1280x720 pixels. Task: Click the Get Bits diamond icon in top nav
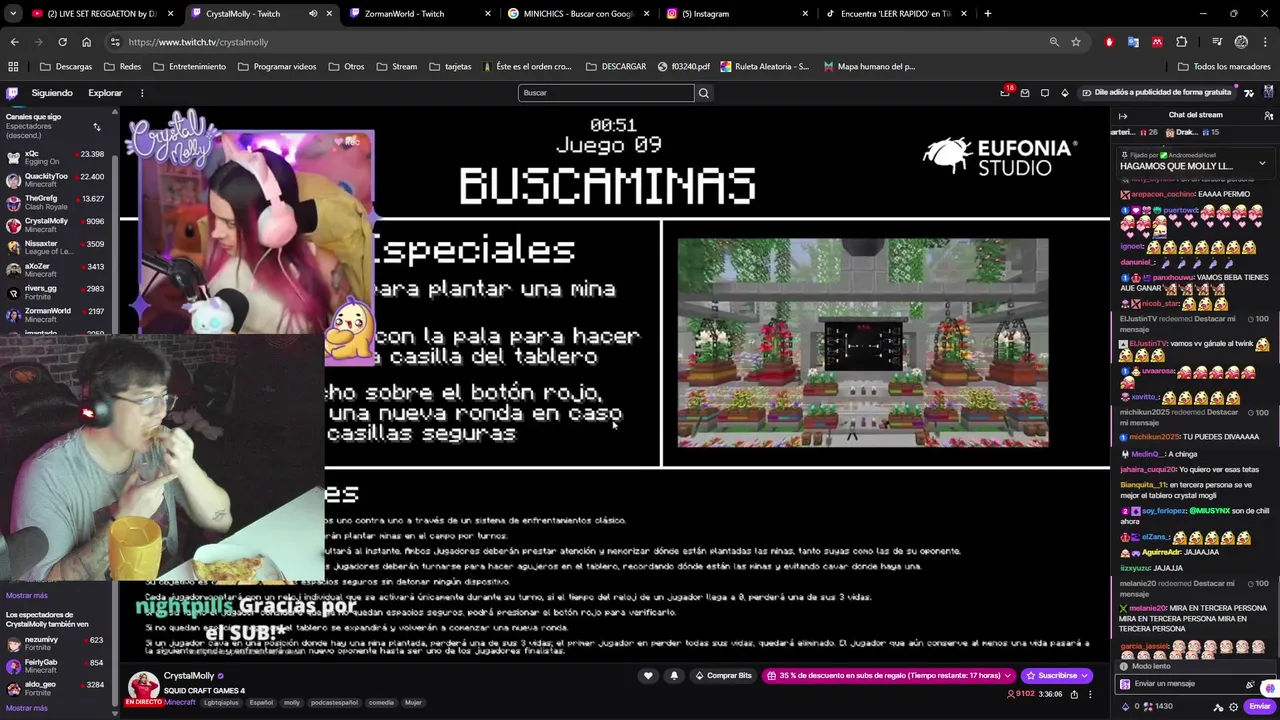point(1065,93)
